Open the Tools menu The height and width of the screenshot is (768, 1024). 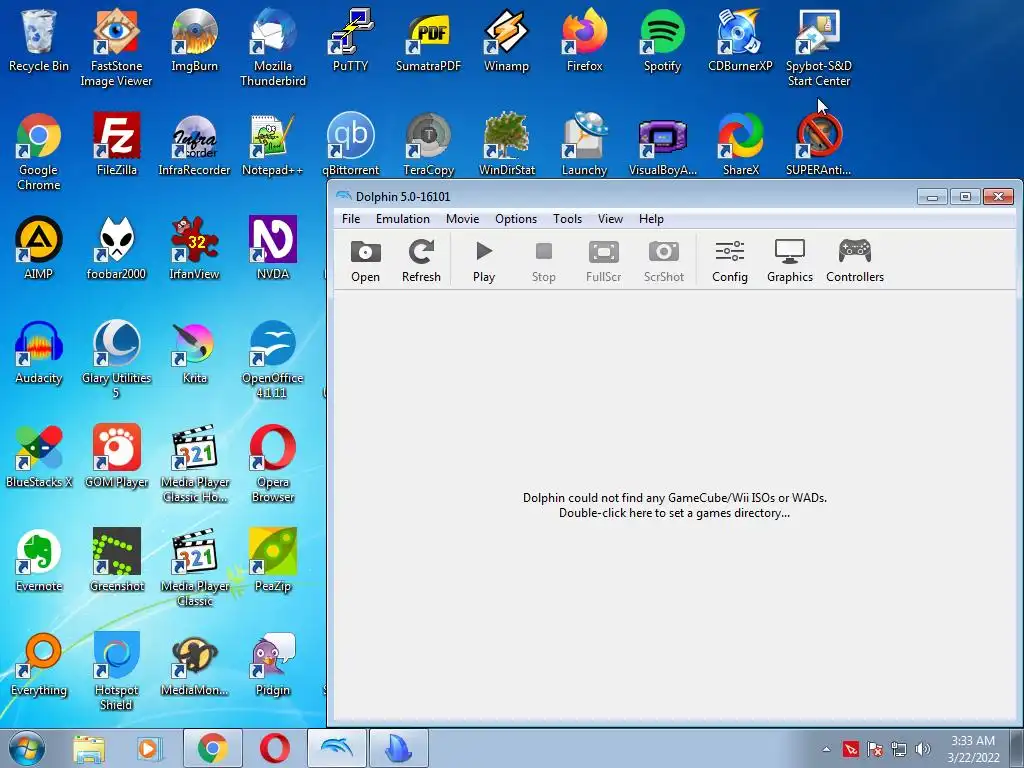point(568,219)
